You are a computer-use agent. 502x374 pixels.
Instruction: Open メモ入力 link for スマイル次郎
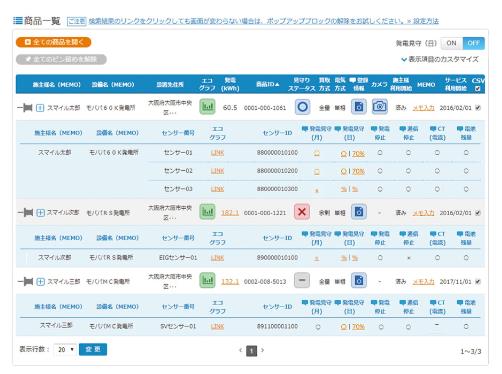click(423, 213)
